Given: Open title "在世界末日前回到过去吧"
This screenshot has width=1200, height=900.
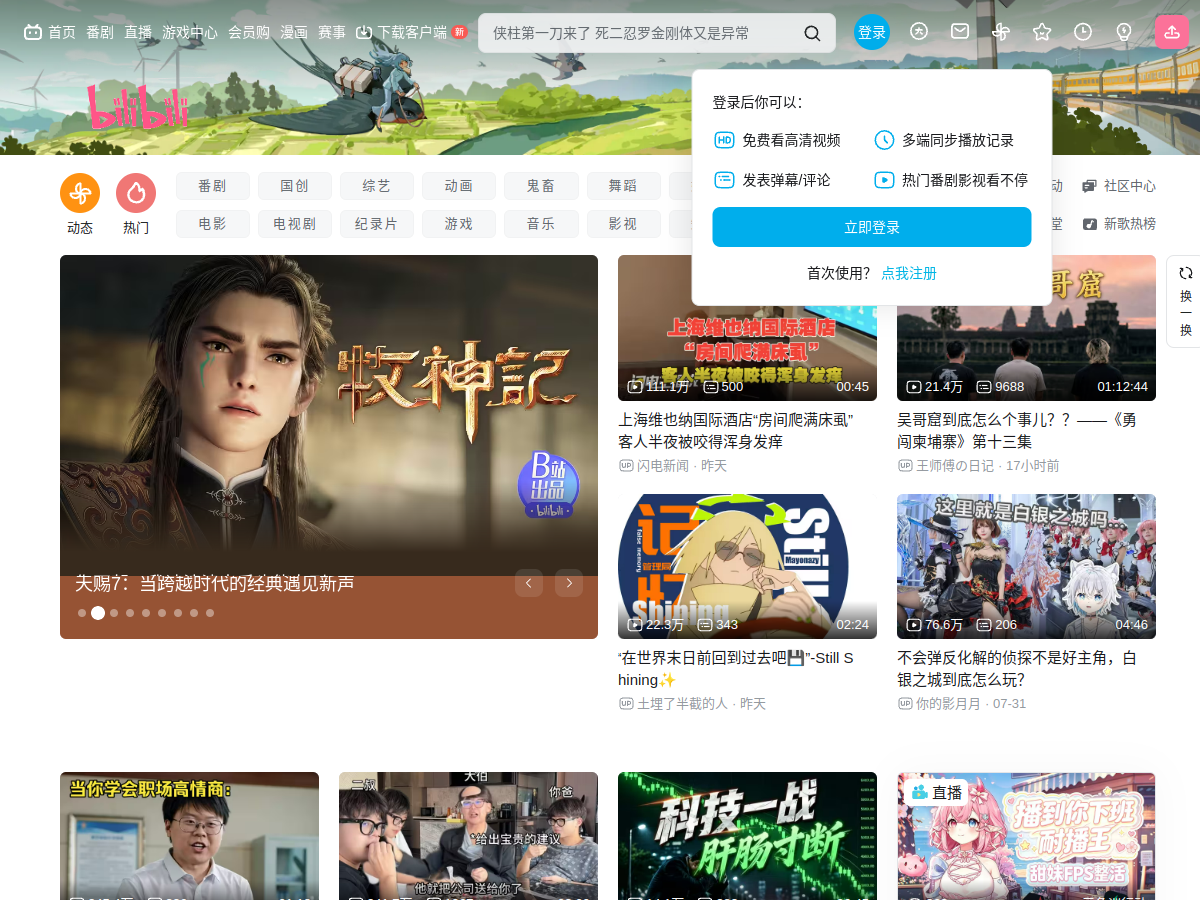Looking at the screenshot, I should click(736, 669).
